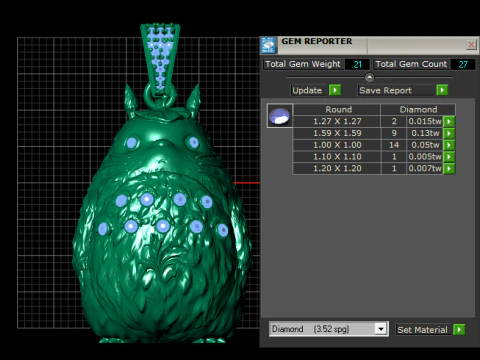Open the Diamond (3.52 spg) material dropdown
Viewport: 480px width, 360px height.
380,329
